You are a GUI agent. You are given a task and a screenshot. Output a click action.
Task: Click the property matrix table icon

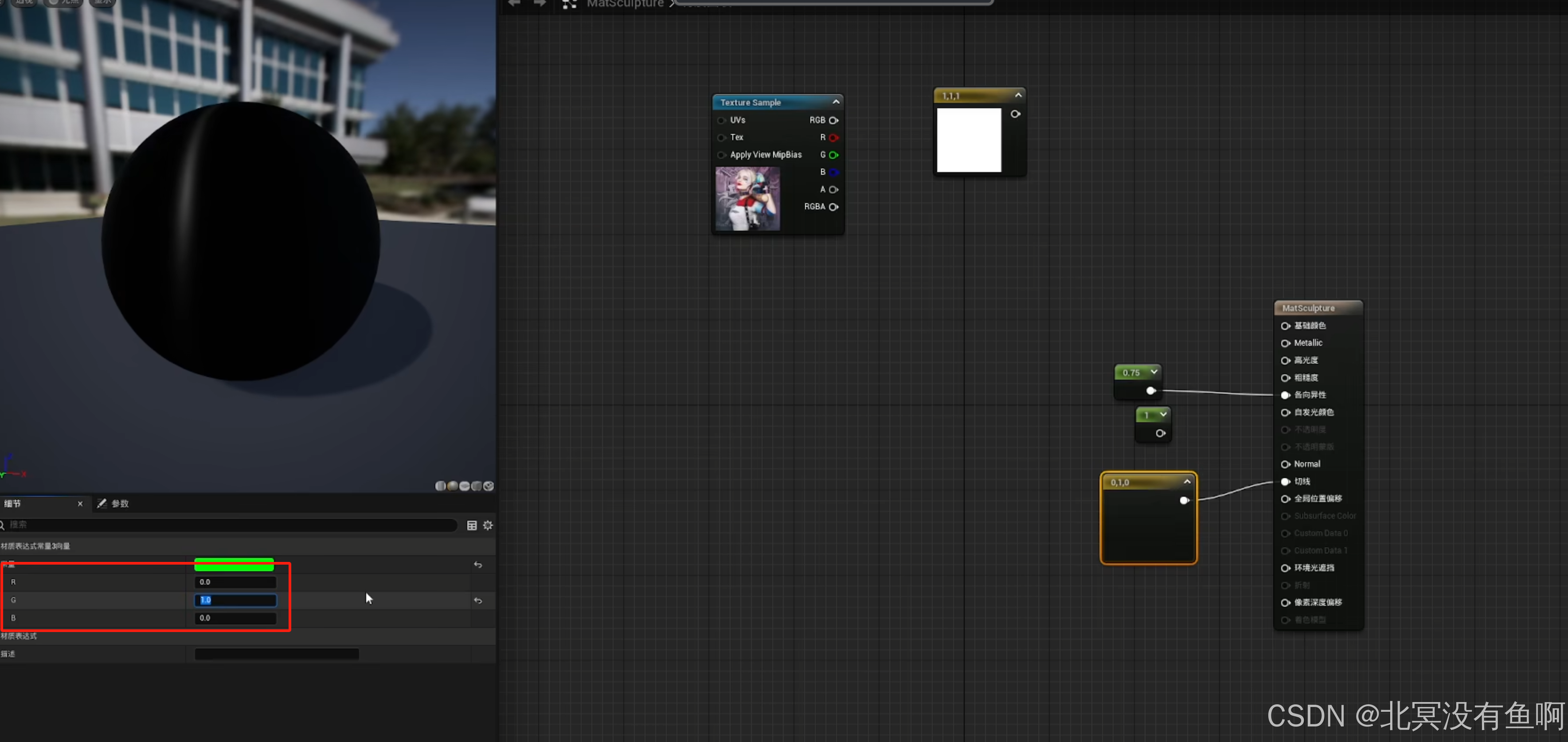(x=472, y=525)
